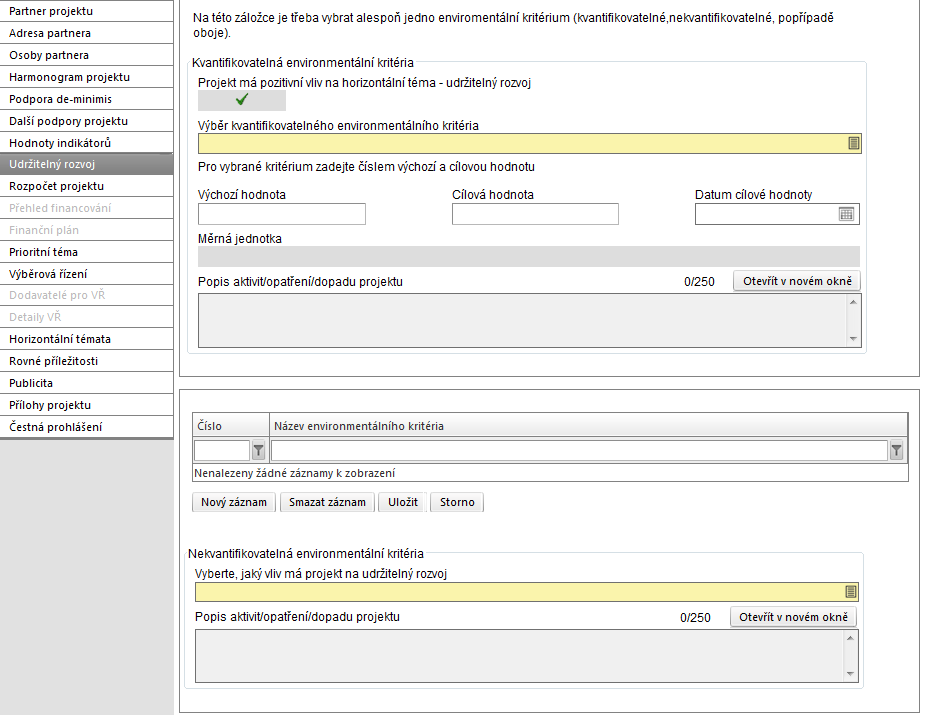Select the greyed-out Finanční plán sidebar item

pos(87,229)
